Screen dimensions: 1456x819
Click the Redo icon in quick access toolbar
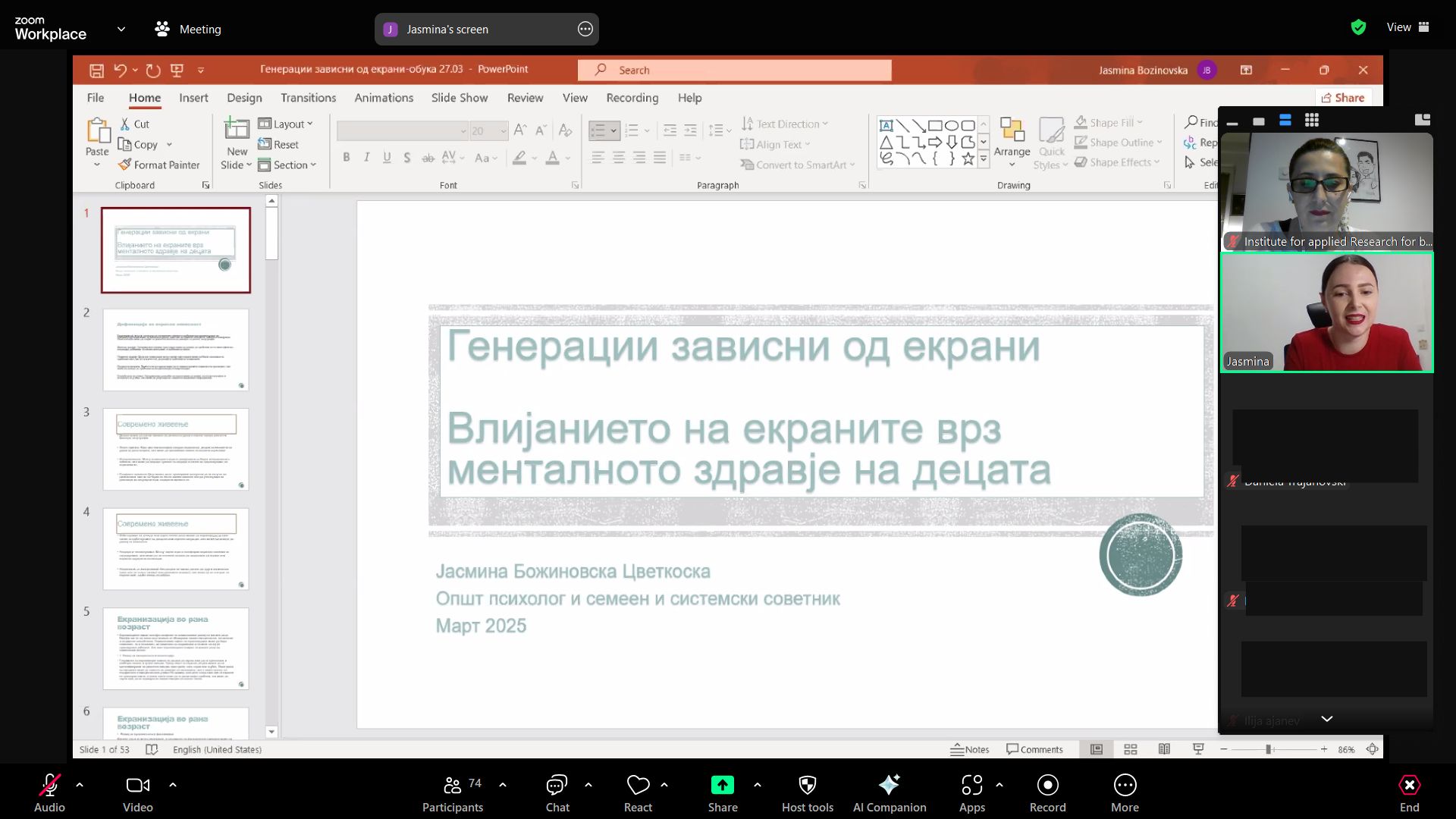pos(153,71)
